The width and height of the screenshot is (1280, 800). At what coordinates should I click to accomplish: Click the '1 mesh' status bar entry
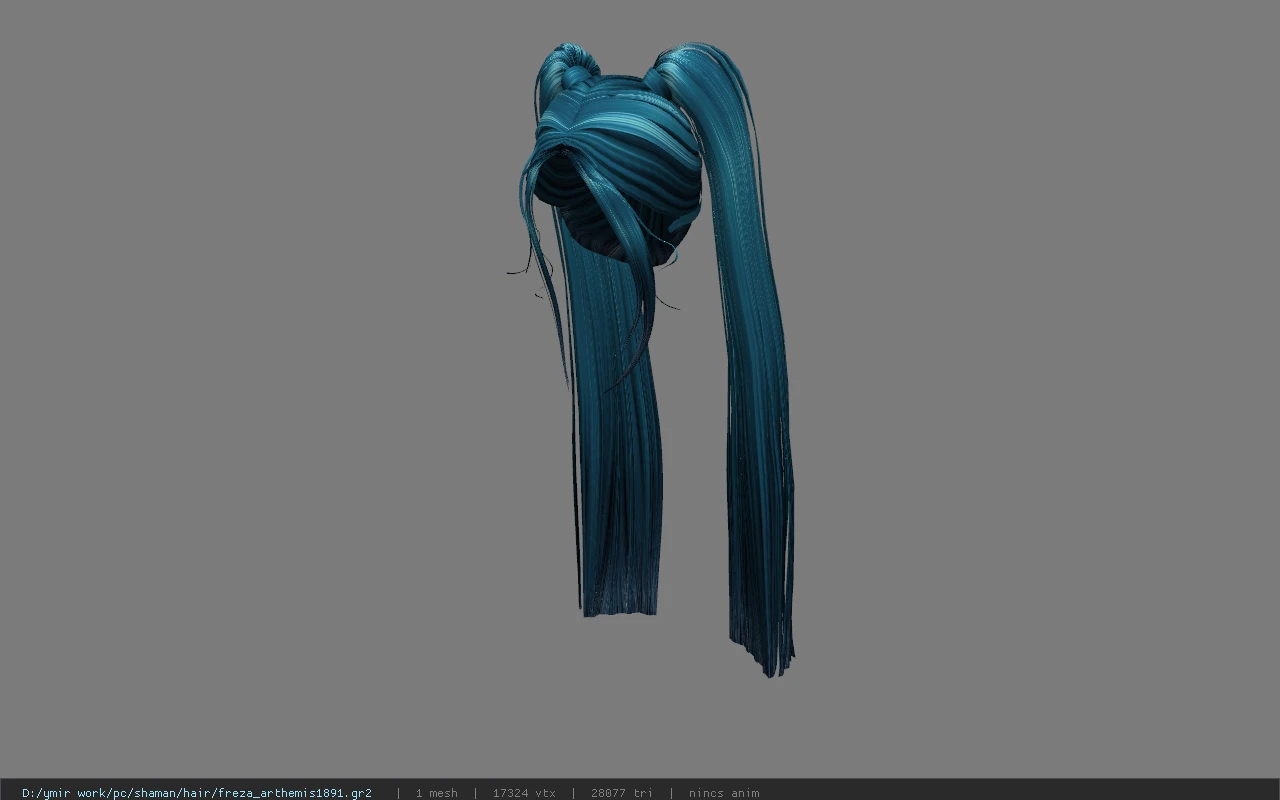437,793
